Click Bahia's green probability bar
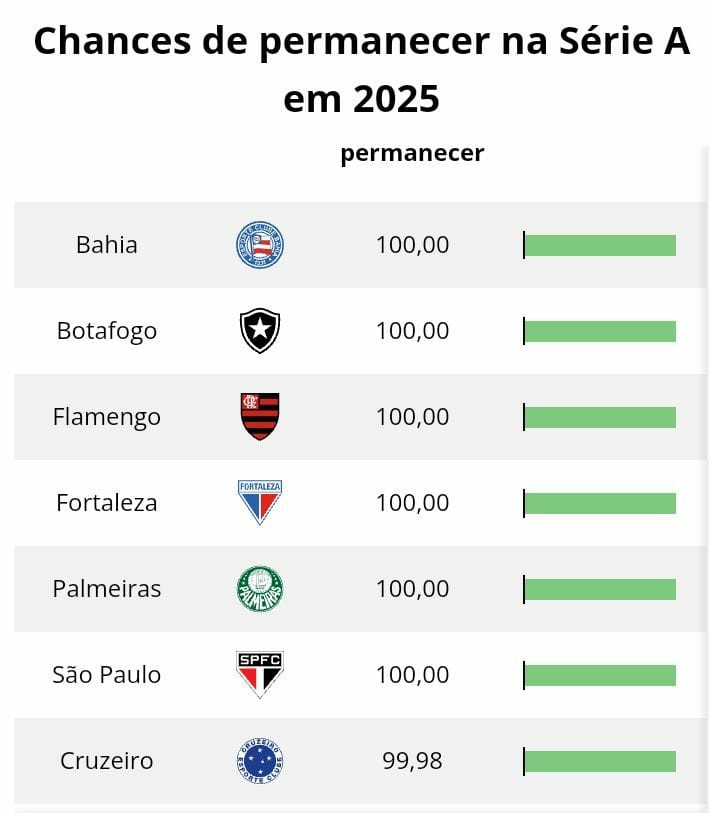712x813 pixels. [600, 245]
